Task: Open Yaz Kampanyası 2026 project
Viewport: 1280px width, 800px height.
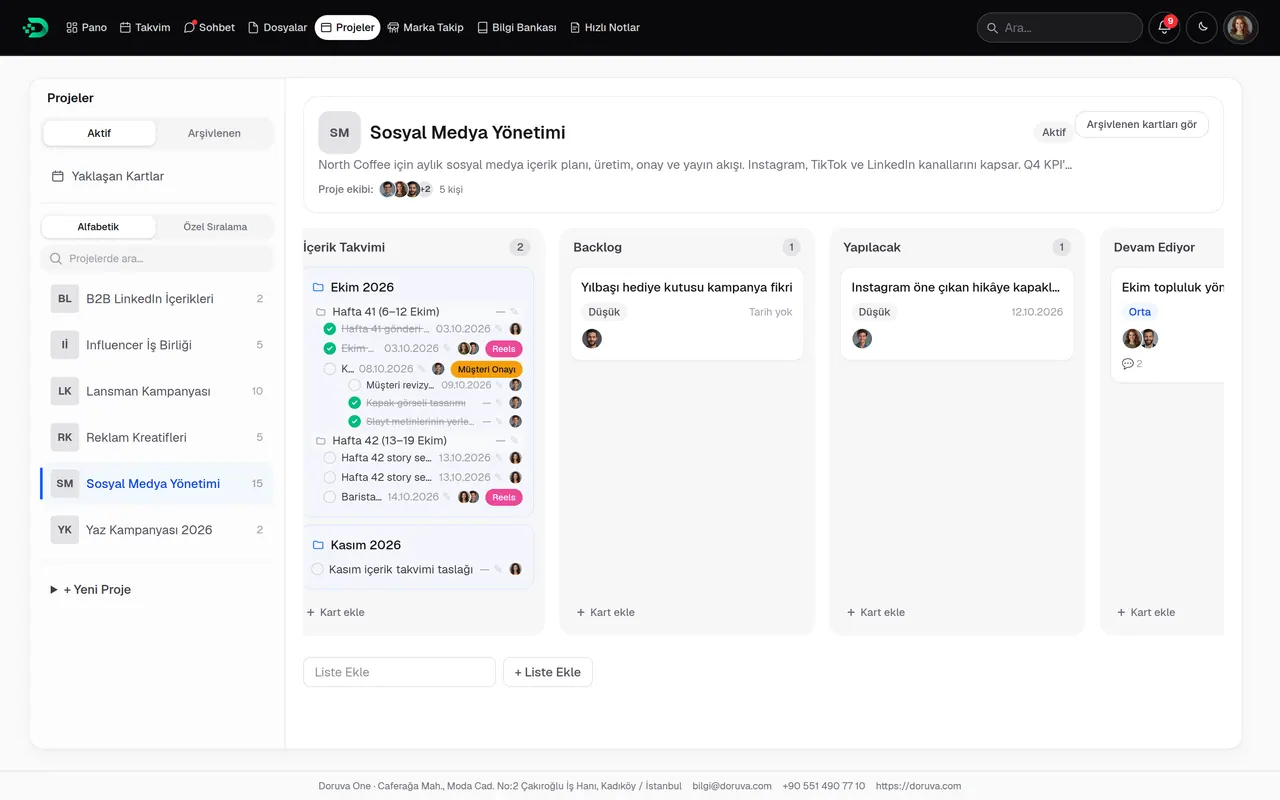Action: 157,530
